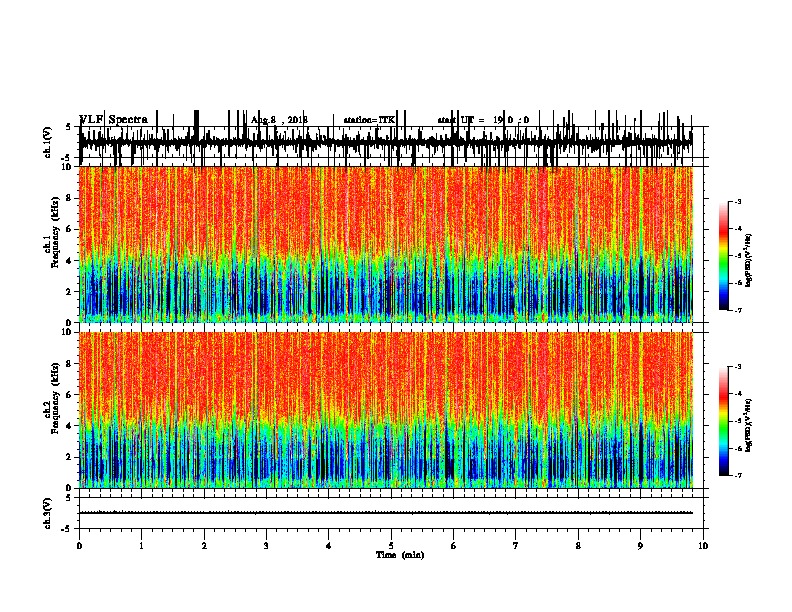Click the "-3" tick on ch.2 color bar

tap(738, 367)
